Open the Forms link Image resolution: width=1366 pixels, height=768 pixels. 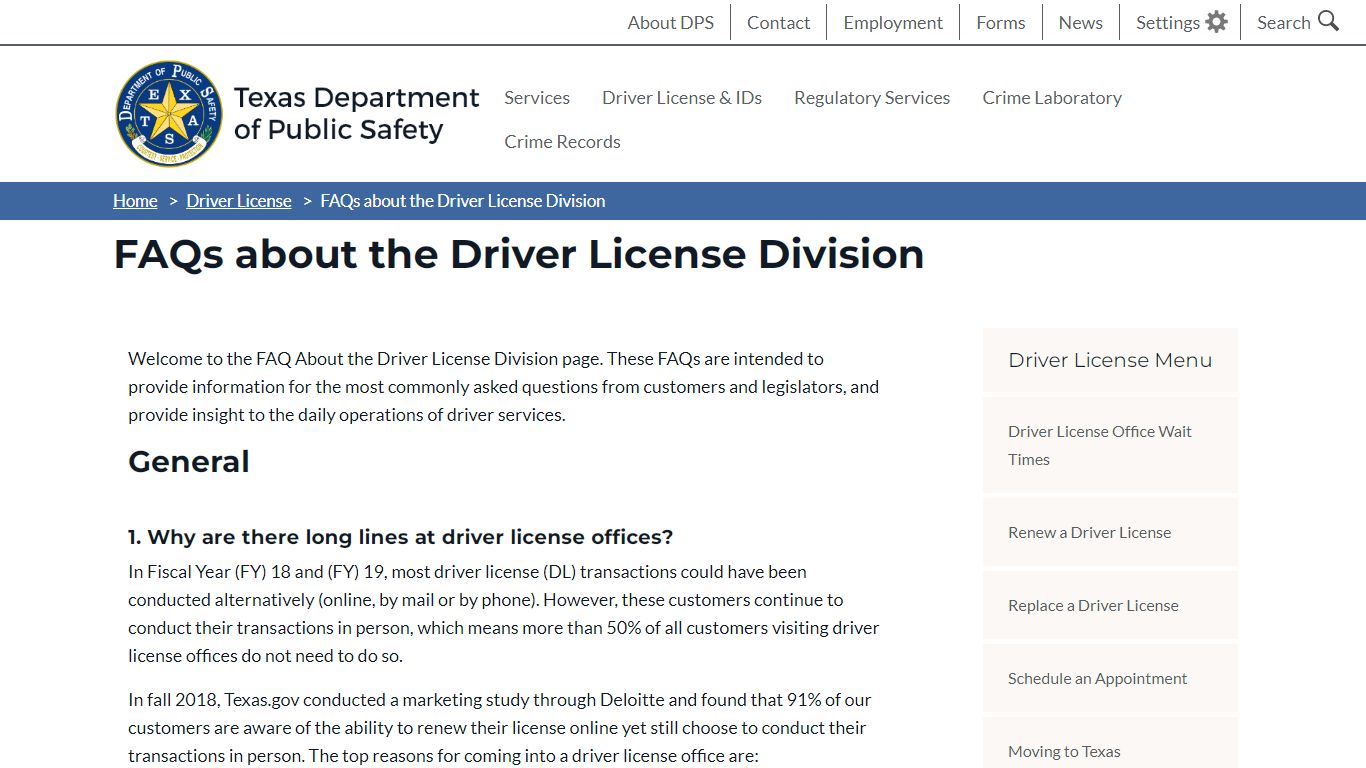coord(1001,22)
